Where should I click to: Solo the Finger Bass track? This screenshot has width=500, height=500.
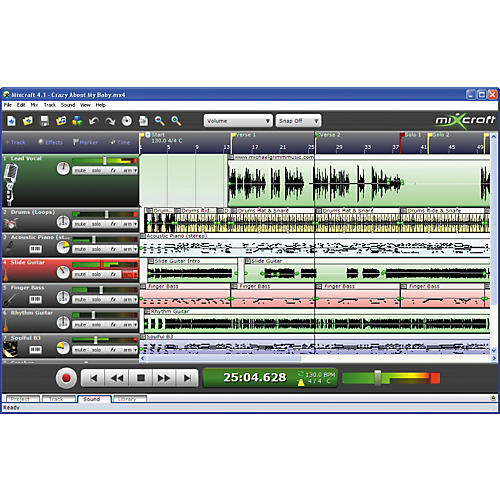click(x=96, y=300)
